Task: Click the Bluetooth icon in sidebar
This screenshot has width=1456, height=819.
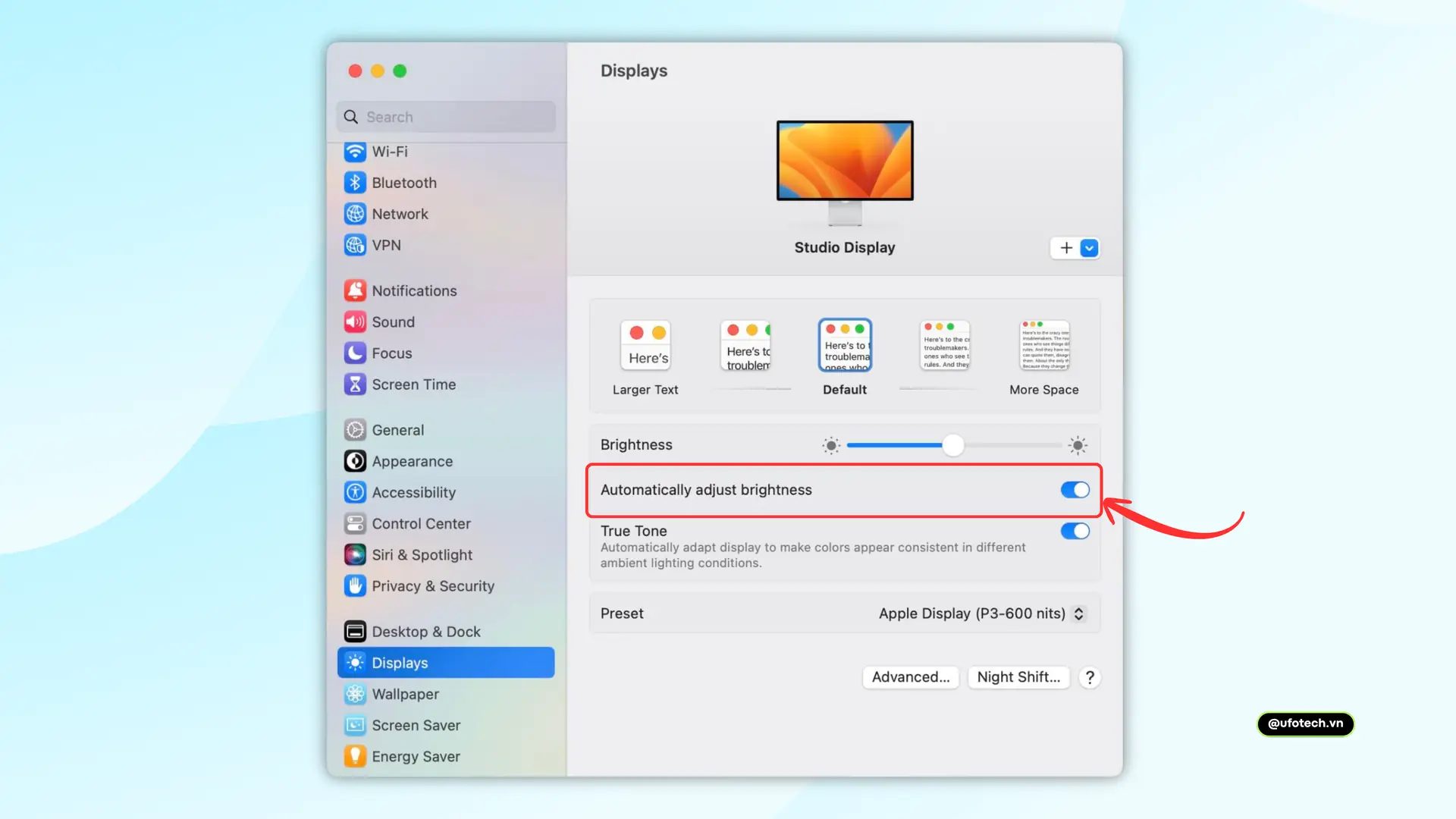Action: click(x=355, y=183)
